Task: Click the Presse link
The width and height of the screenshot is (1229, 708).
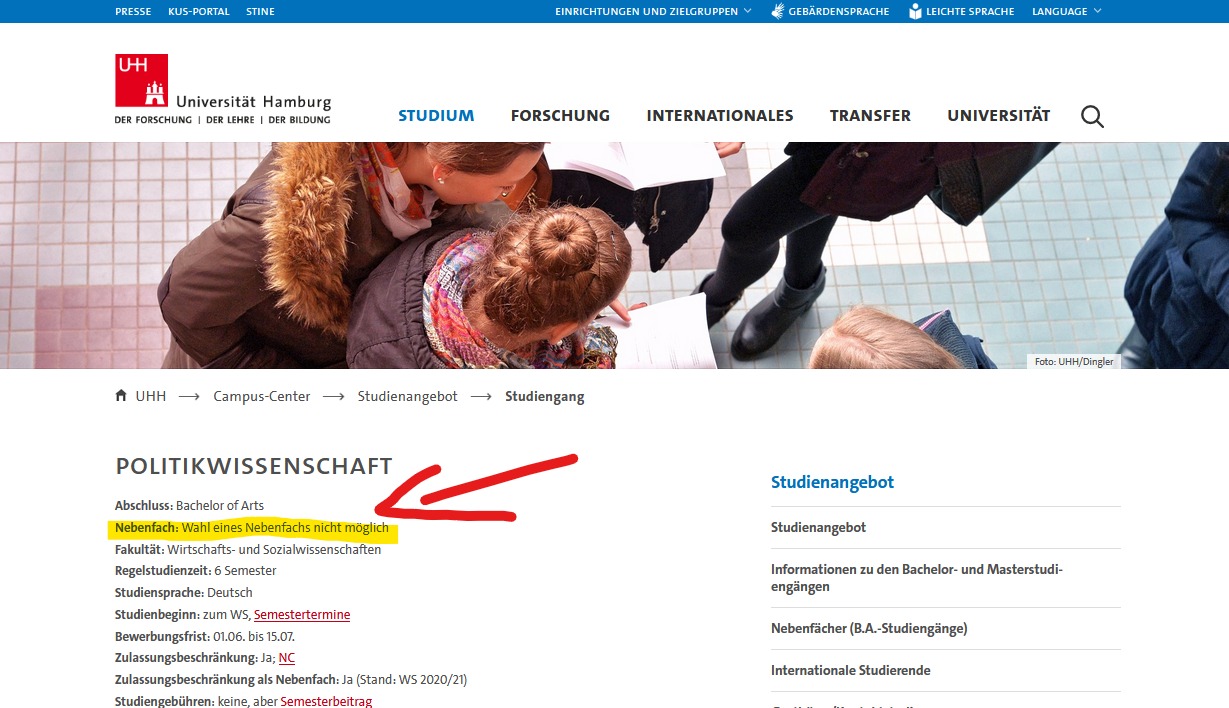Action: 133,11
